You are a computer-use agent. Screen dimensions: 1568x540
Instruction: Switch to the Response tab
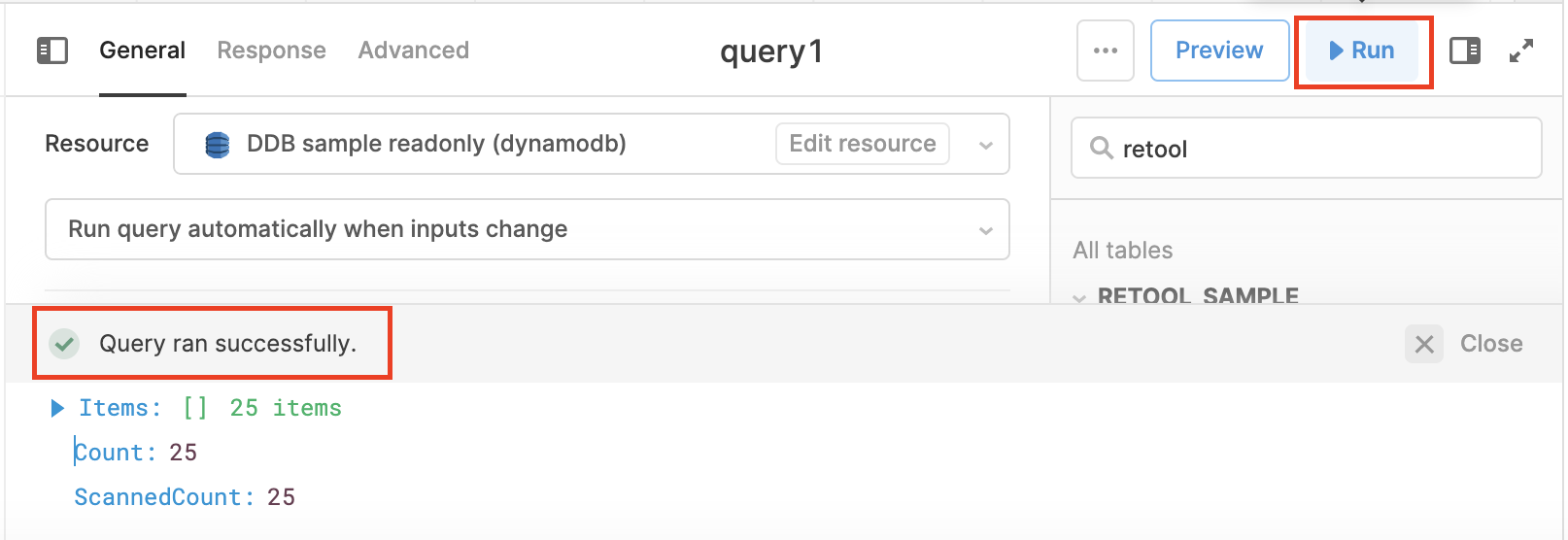point(271,51)
